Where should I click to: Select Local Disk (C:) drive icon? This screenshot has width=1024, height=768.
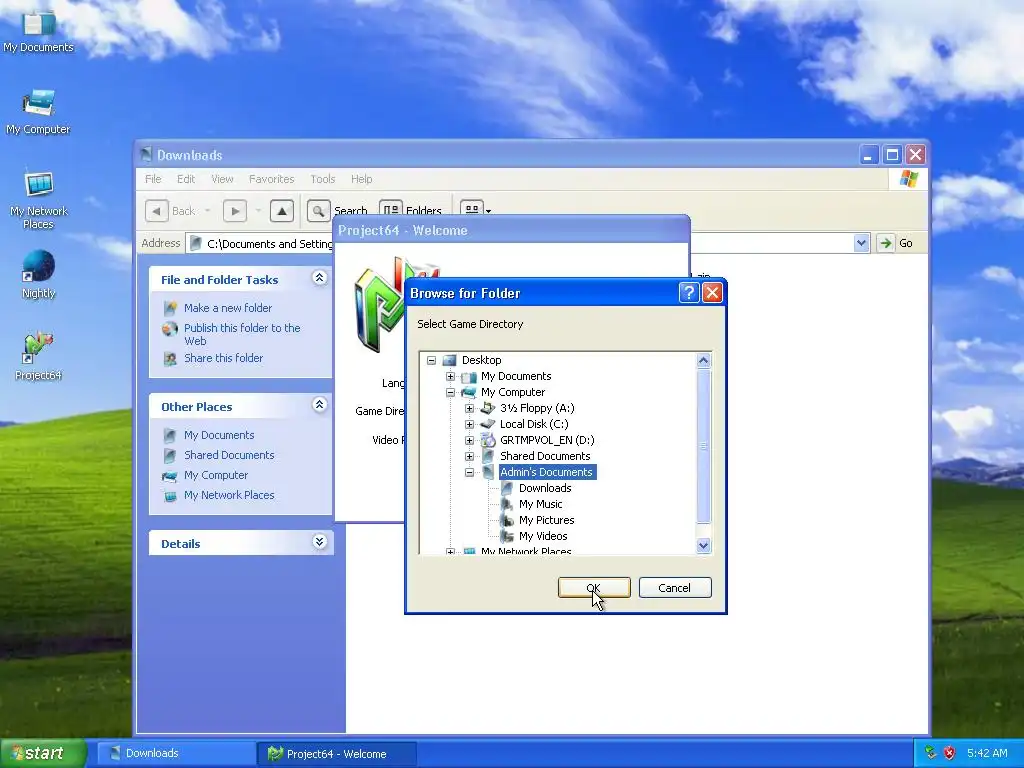pos(488,424)
